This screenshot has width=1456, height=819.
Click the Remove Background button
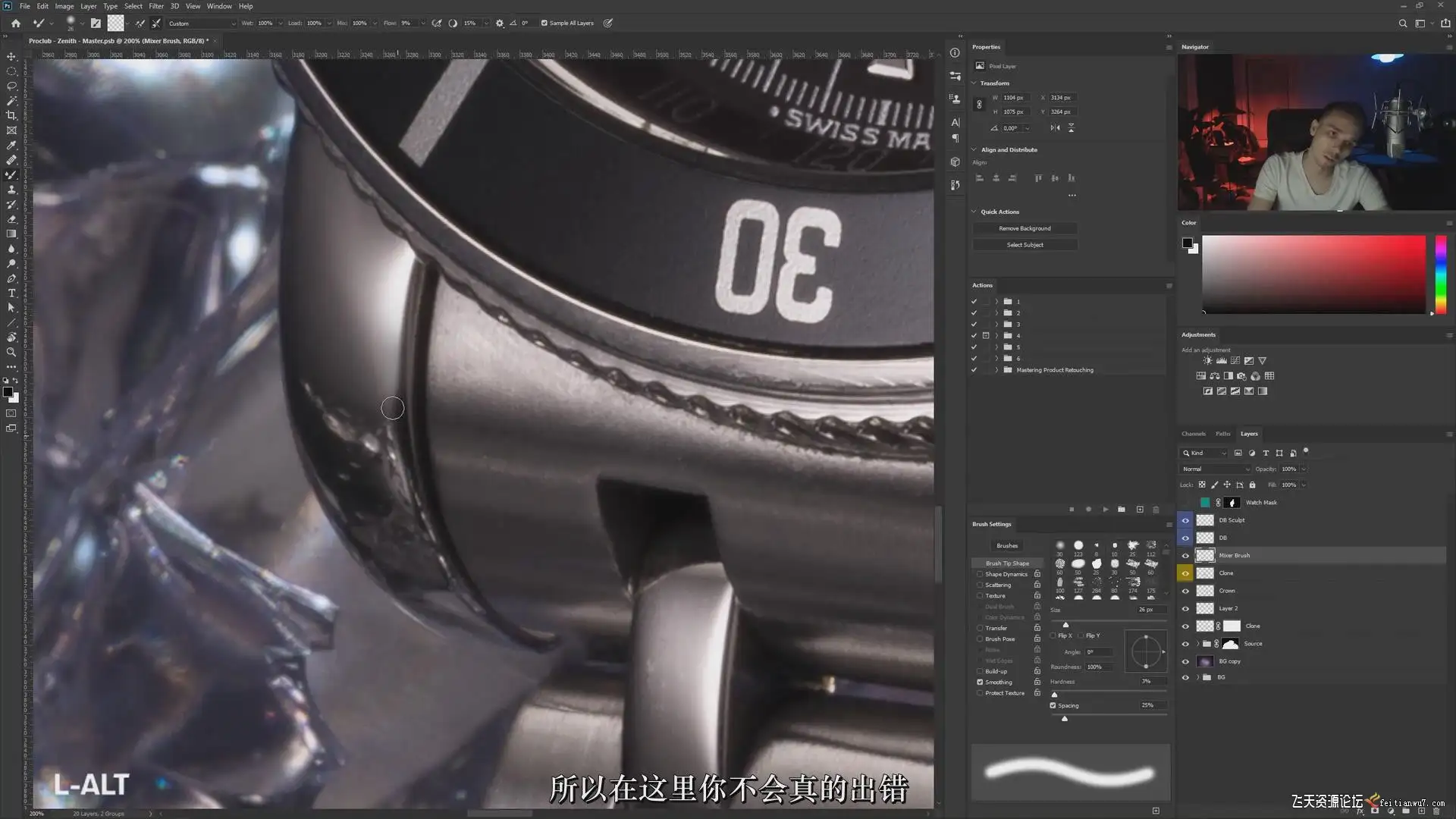1025,228
